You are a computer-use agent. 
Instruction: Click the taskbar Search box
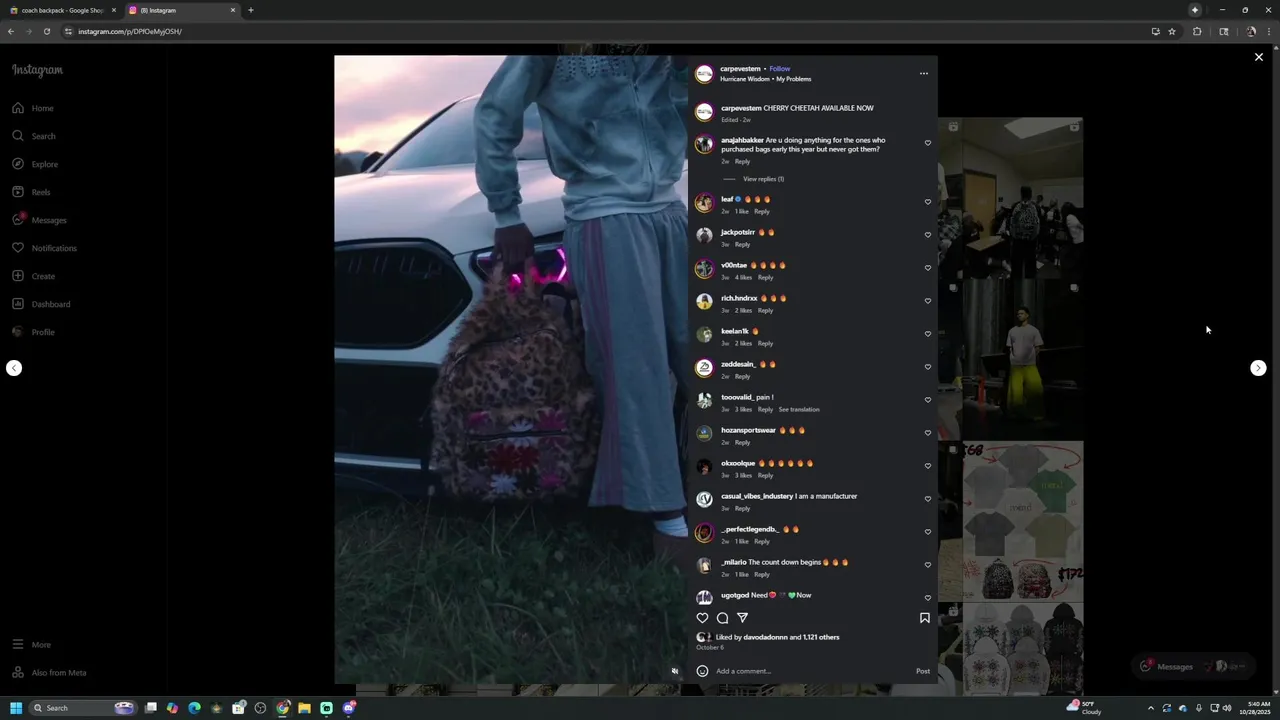click(83, 708)
